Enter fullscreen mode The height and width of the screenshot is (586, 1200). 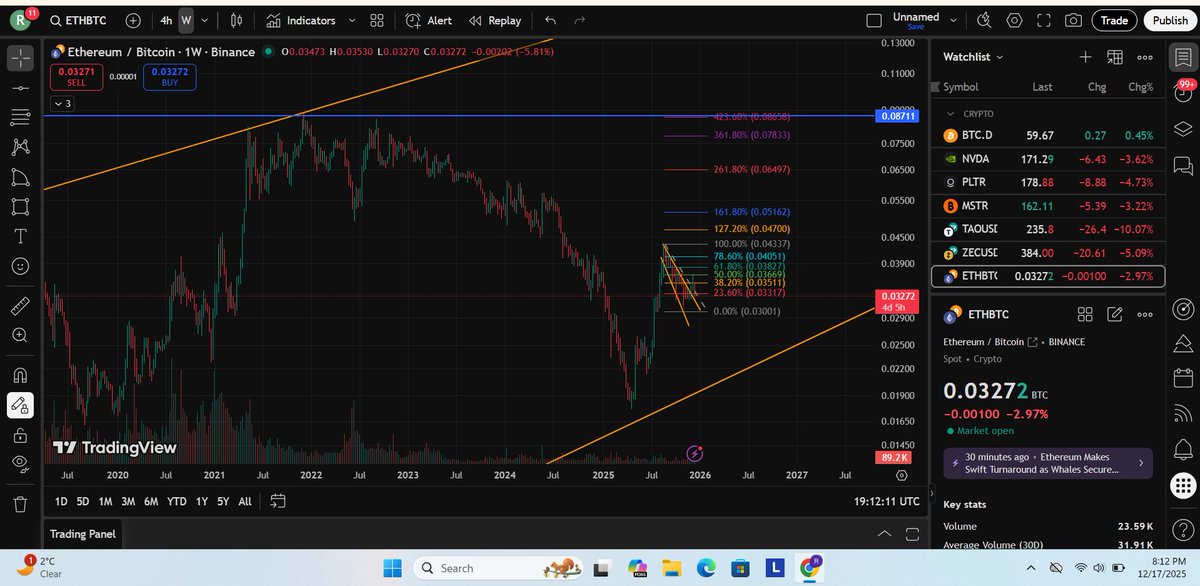pyautogui.click(x=1044, y=20)
